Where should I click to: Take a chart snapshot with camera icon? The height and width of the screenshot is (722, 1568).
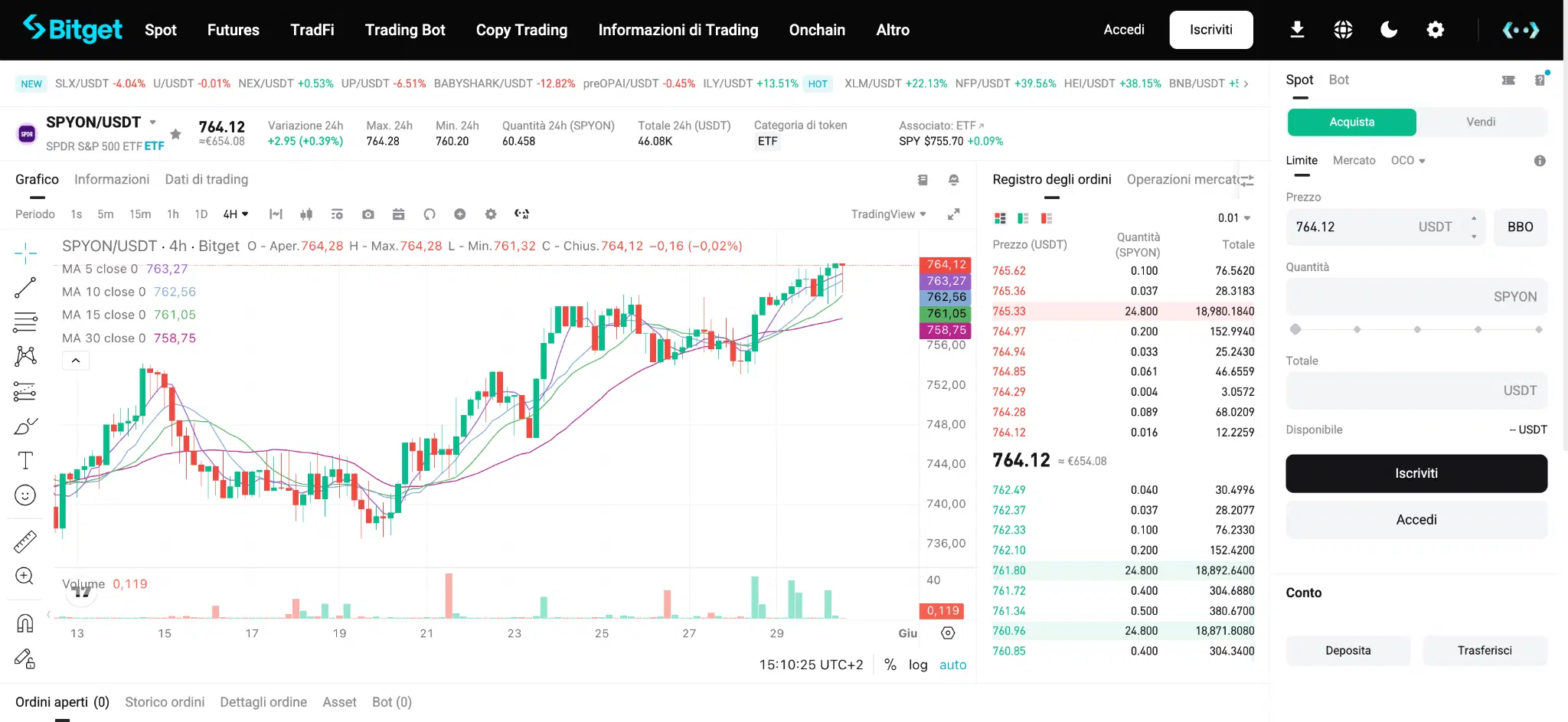tap(368, 214)
